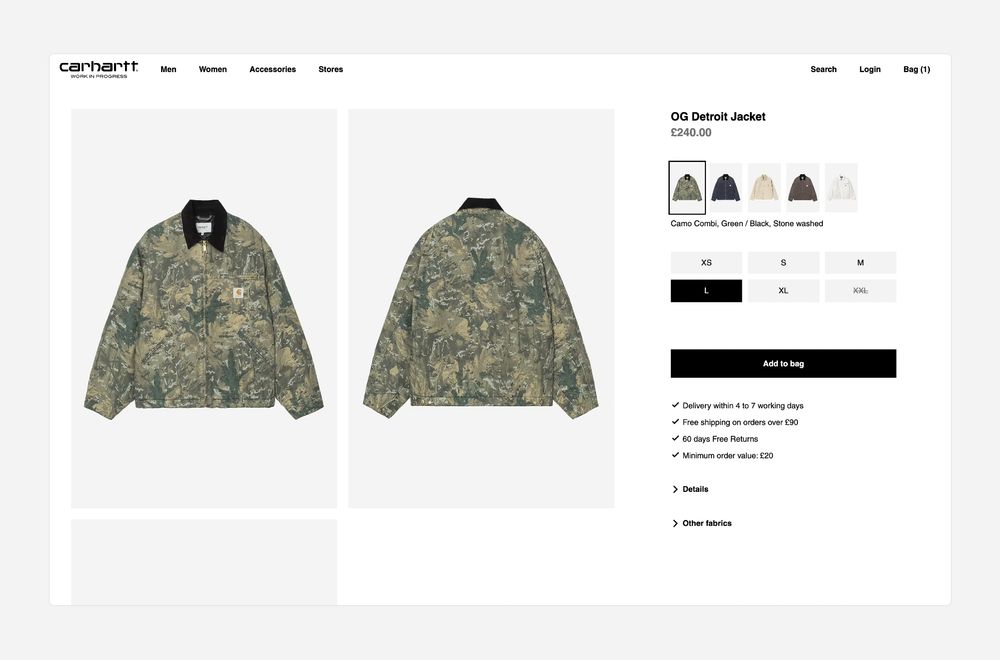
Task: Open the Stores page link
Action: coord(330,70)
